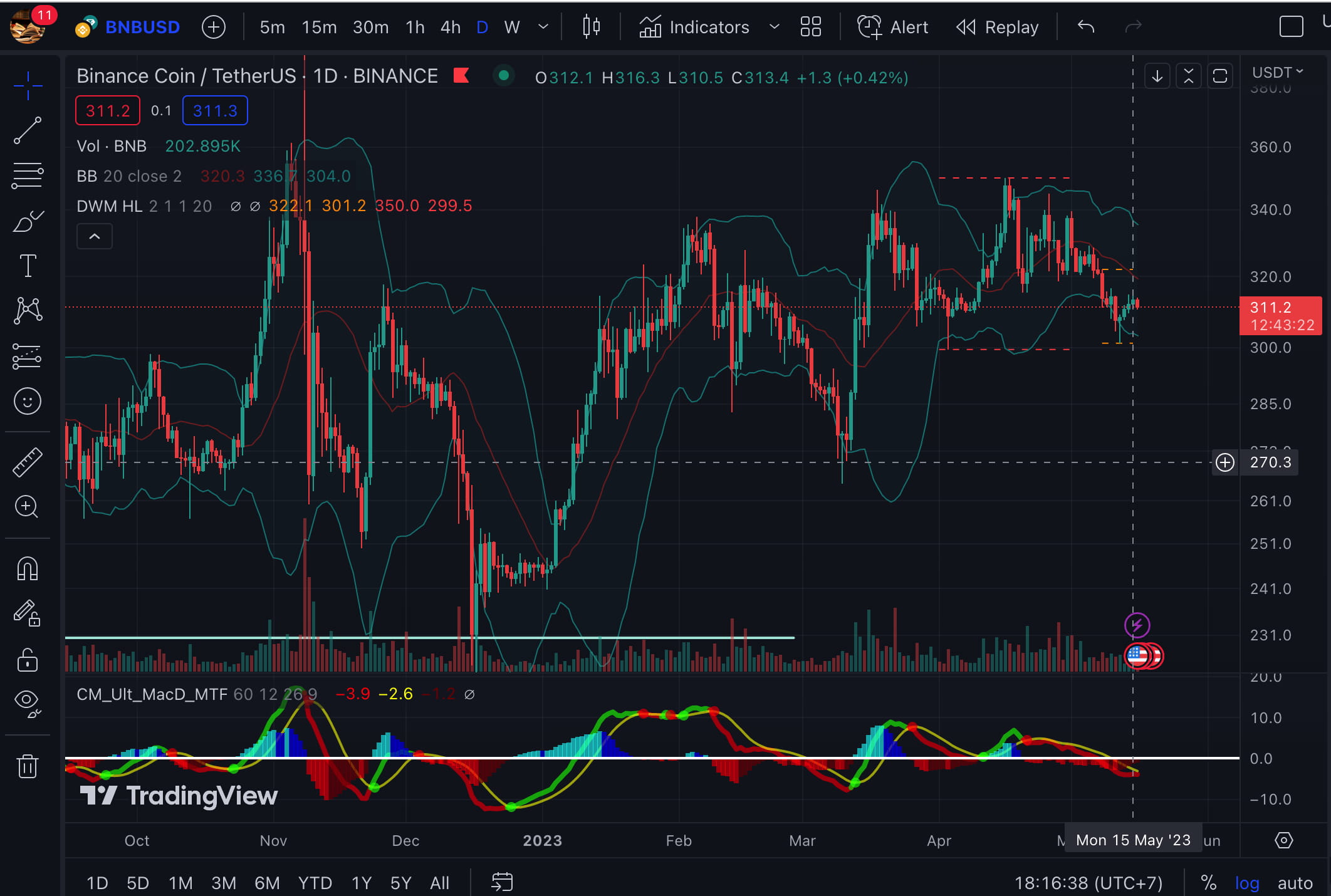Open the compare symbol plus icon

[x=213, y=27]
